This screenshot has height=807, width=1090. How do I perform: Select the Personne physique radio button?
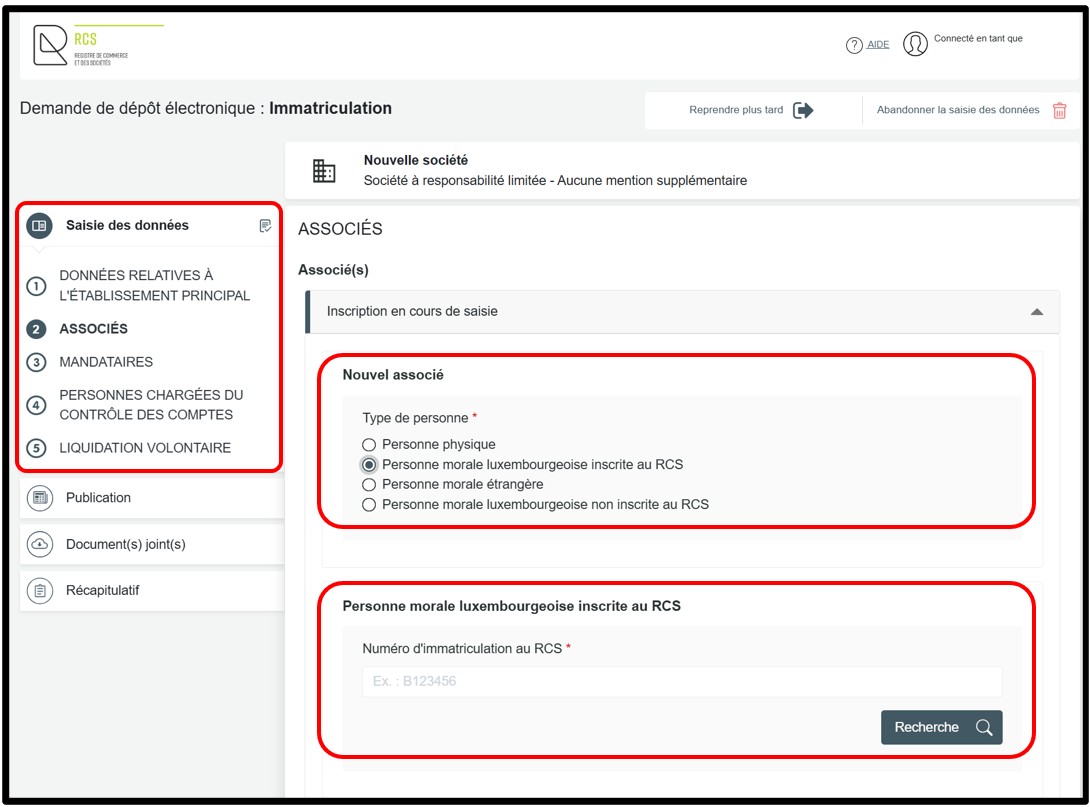(369, 444)
